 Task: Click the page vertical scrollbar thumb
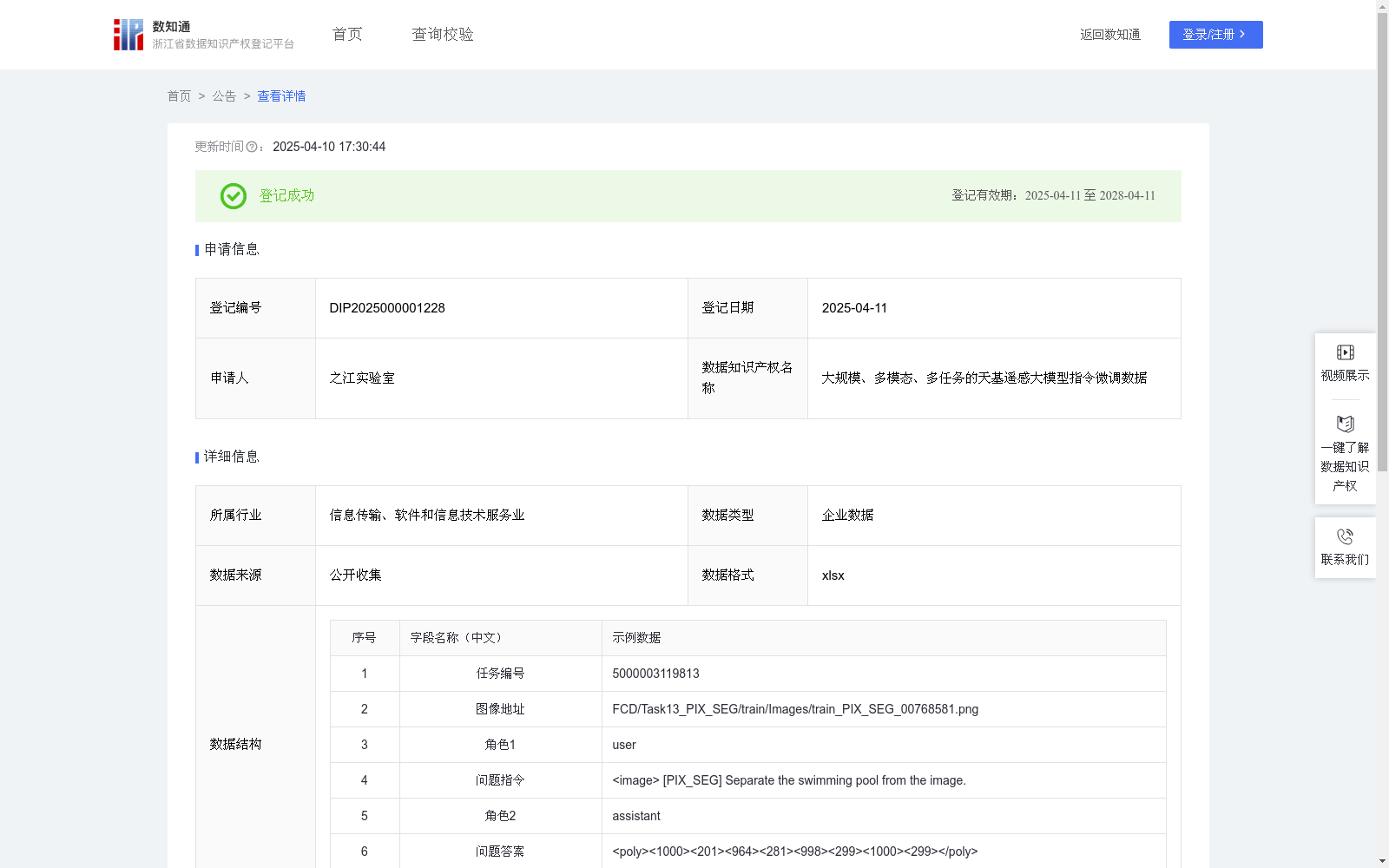pyautogui.click(x=1382, y=243)
